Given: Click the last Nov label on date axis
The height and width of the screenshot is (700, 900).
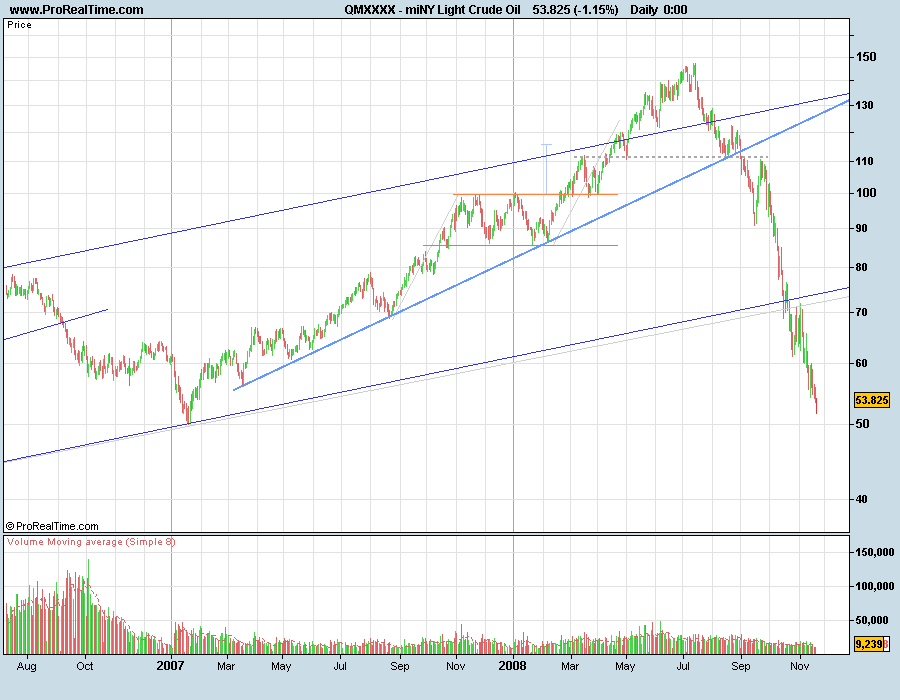Looking at the screenshot, I should point(800,666).
